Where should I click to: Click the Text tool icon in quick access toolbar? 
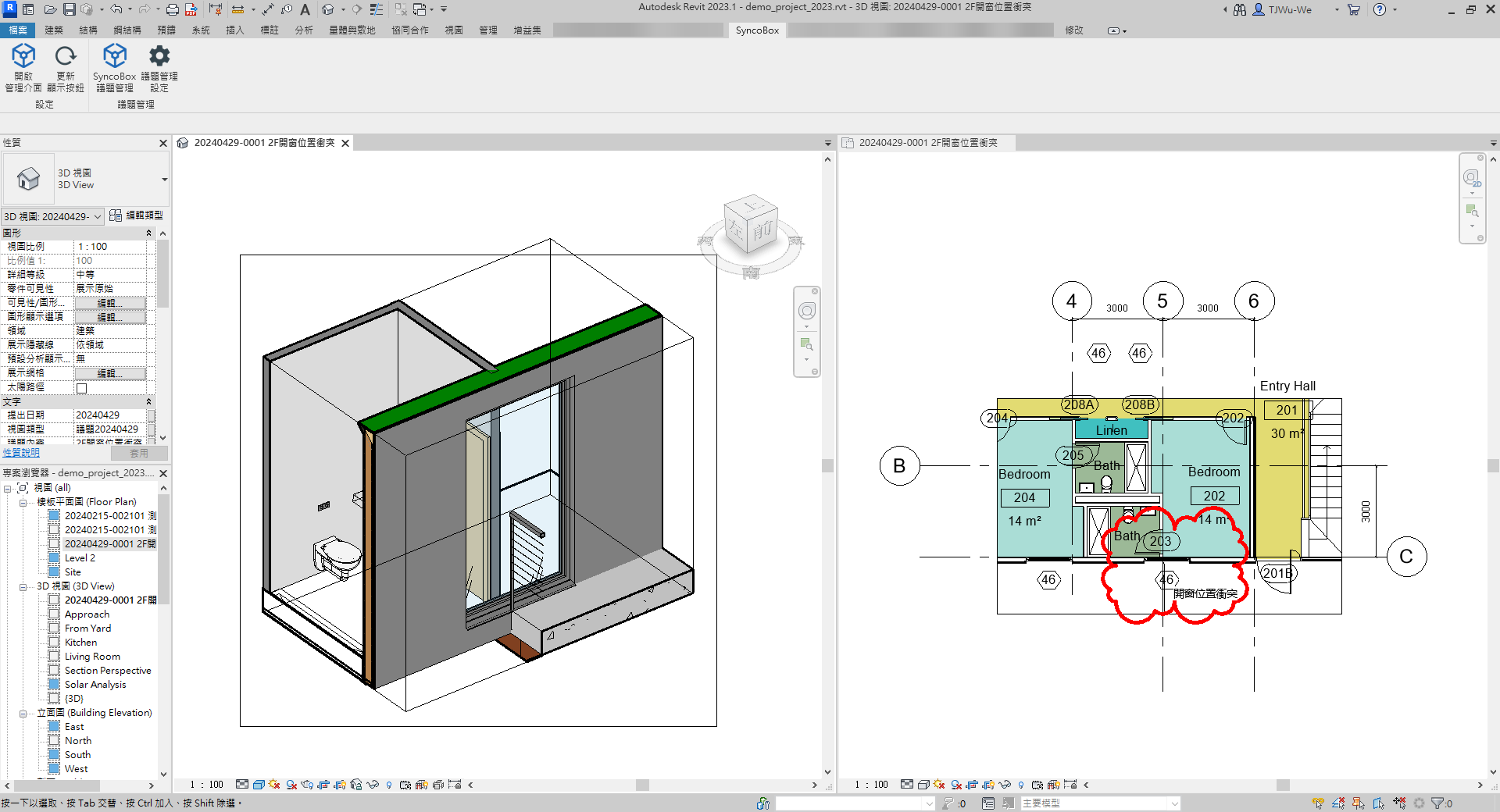(305, 9)
